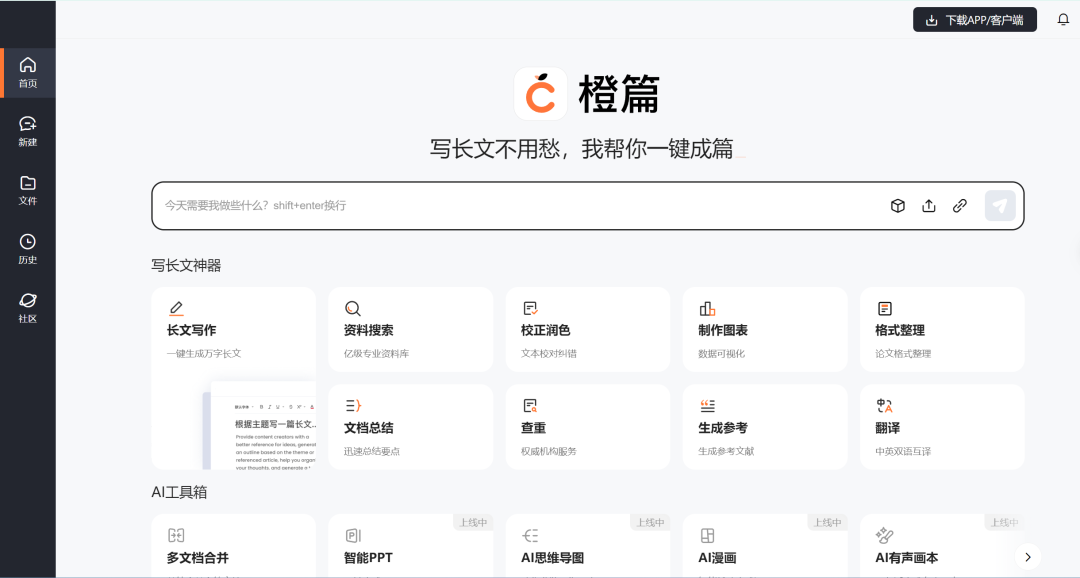Click the icon on AI有声画本 card
Viewport: 1080px width, 578px height.
click(884, 535)
